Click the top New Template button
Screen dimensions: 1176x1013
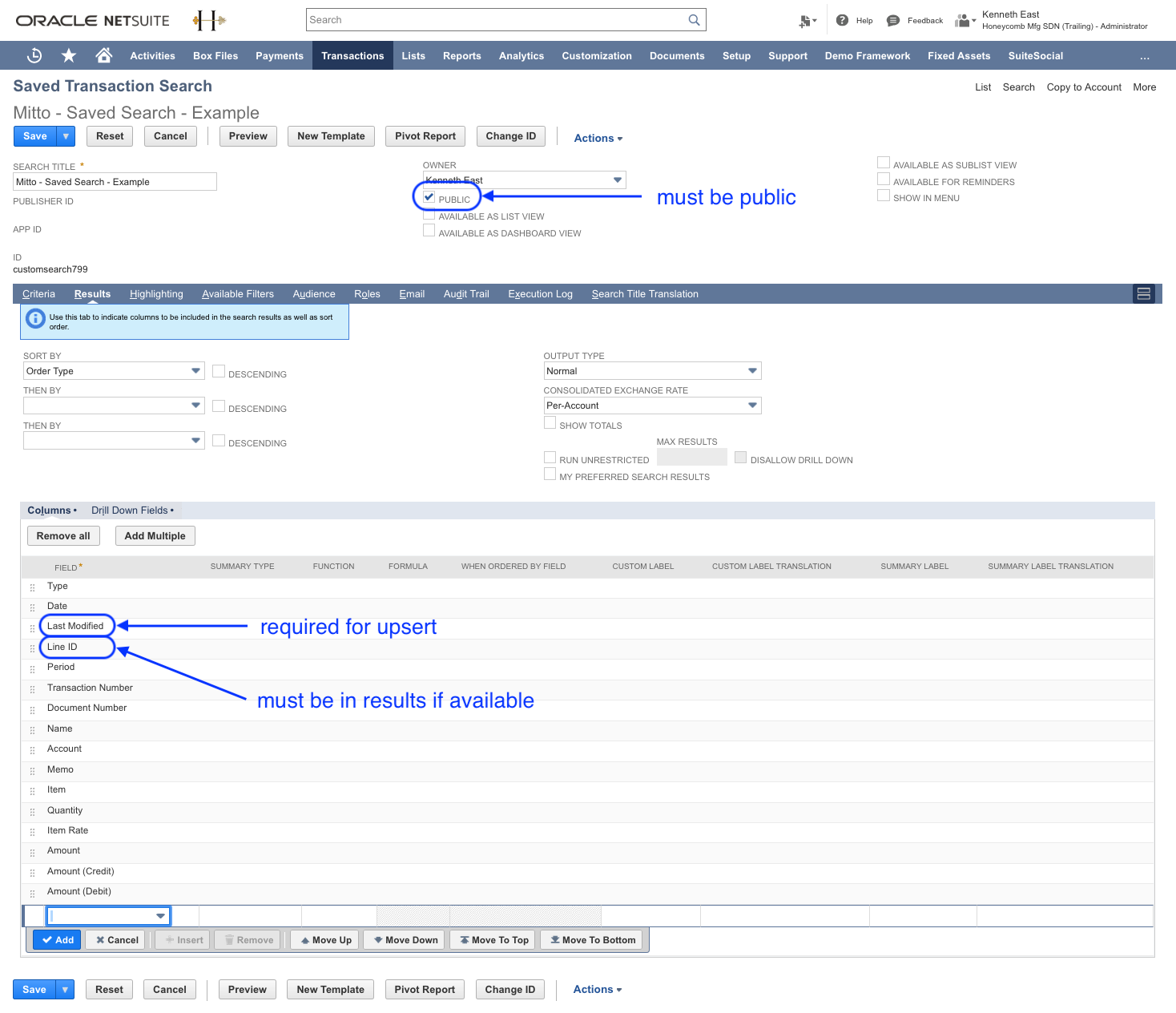click(331, 136)
